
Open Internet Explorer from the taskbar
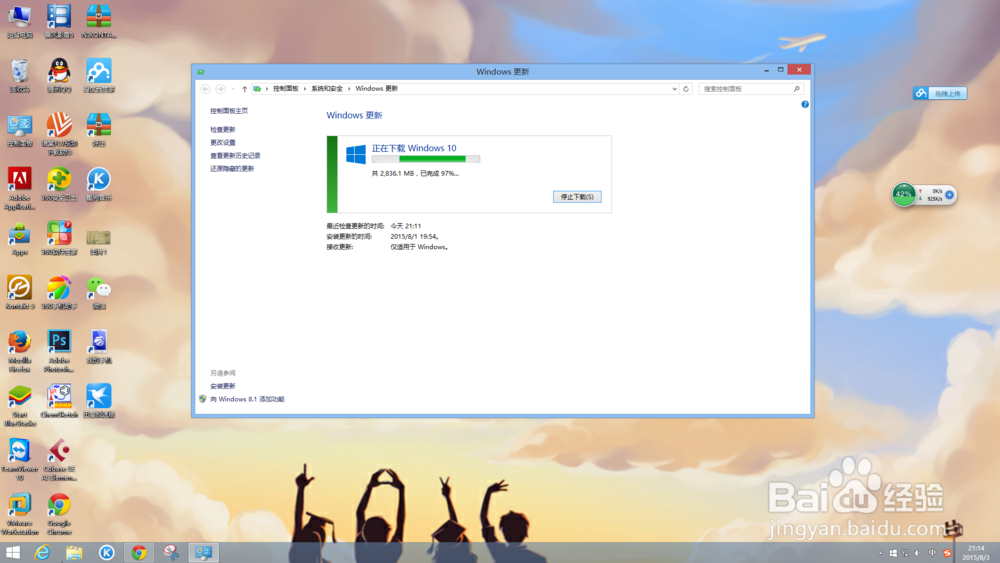coord(43,553)
